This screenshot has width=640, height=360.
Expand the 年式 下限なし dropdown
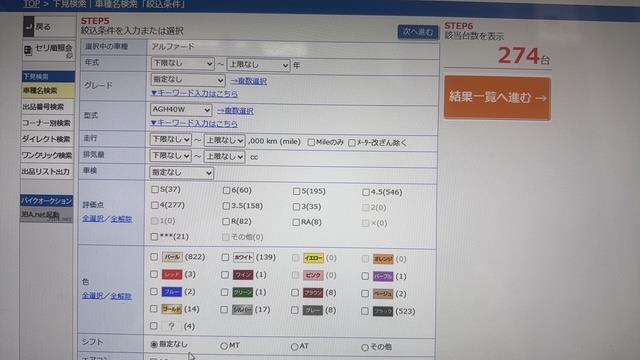[x=182, y=64]
